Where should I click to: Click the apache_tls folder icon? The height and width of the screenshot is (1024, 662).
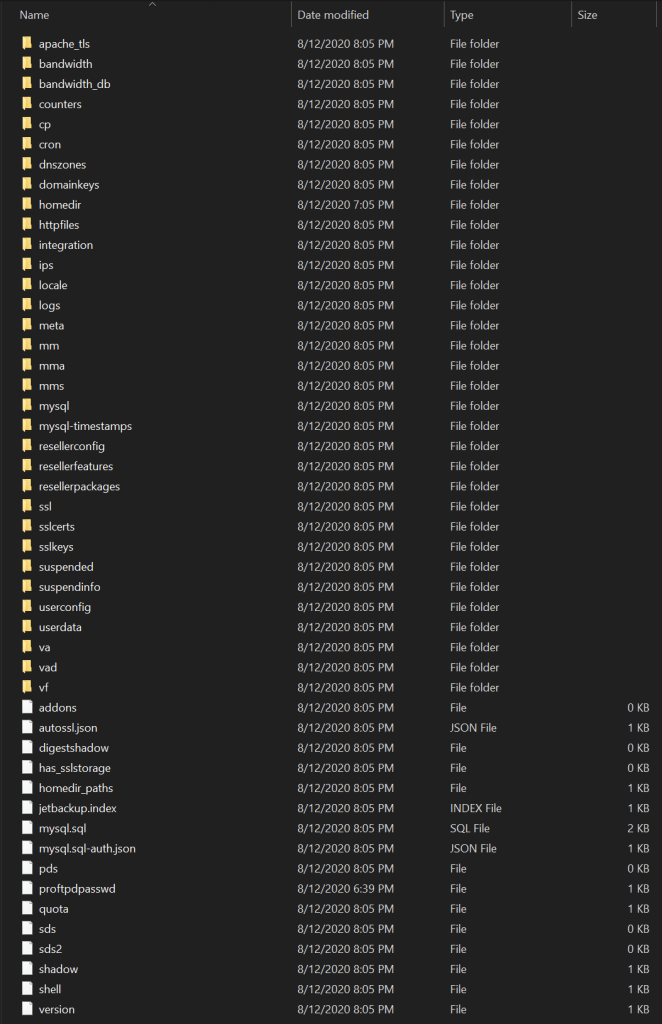[27, 44]
